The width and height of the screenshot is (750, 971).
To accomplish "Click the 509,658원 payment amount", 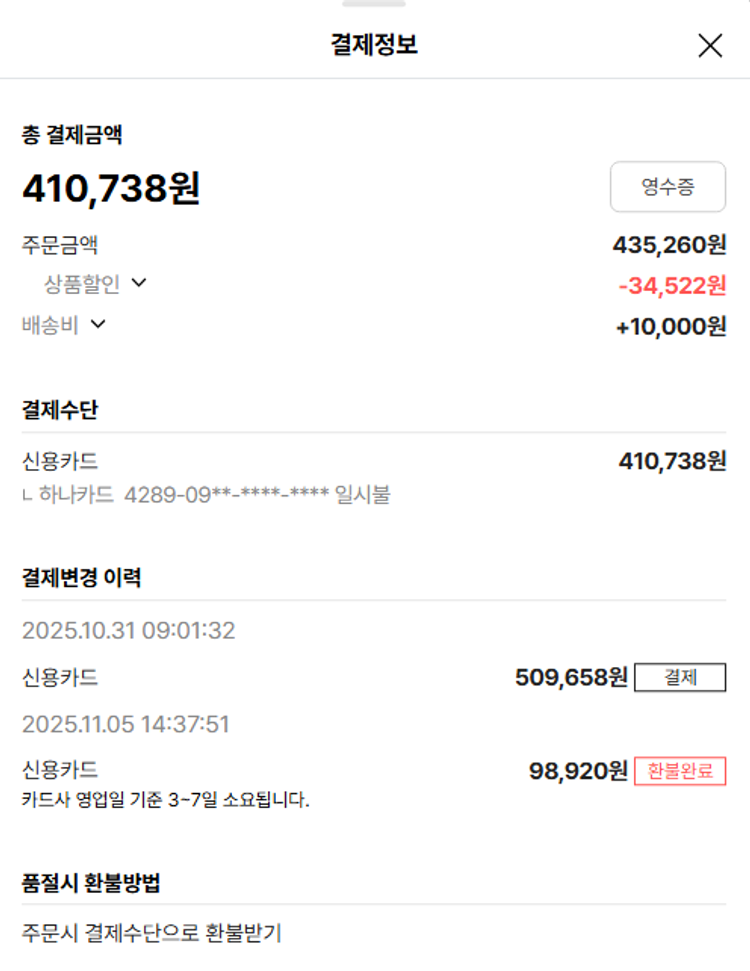I will coord(571,678).
